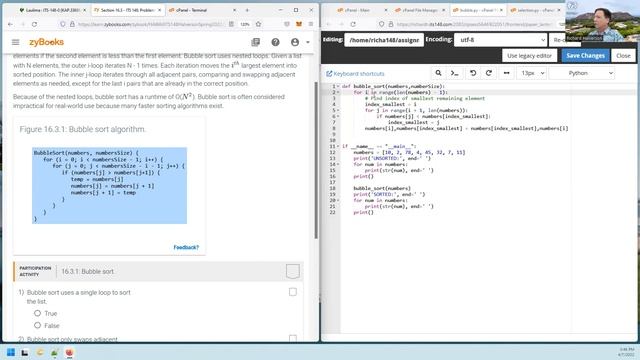Viewport: 640px width, 360px height.
Task: Open the Windows Start button
Action: [11, 352]
